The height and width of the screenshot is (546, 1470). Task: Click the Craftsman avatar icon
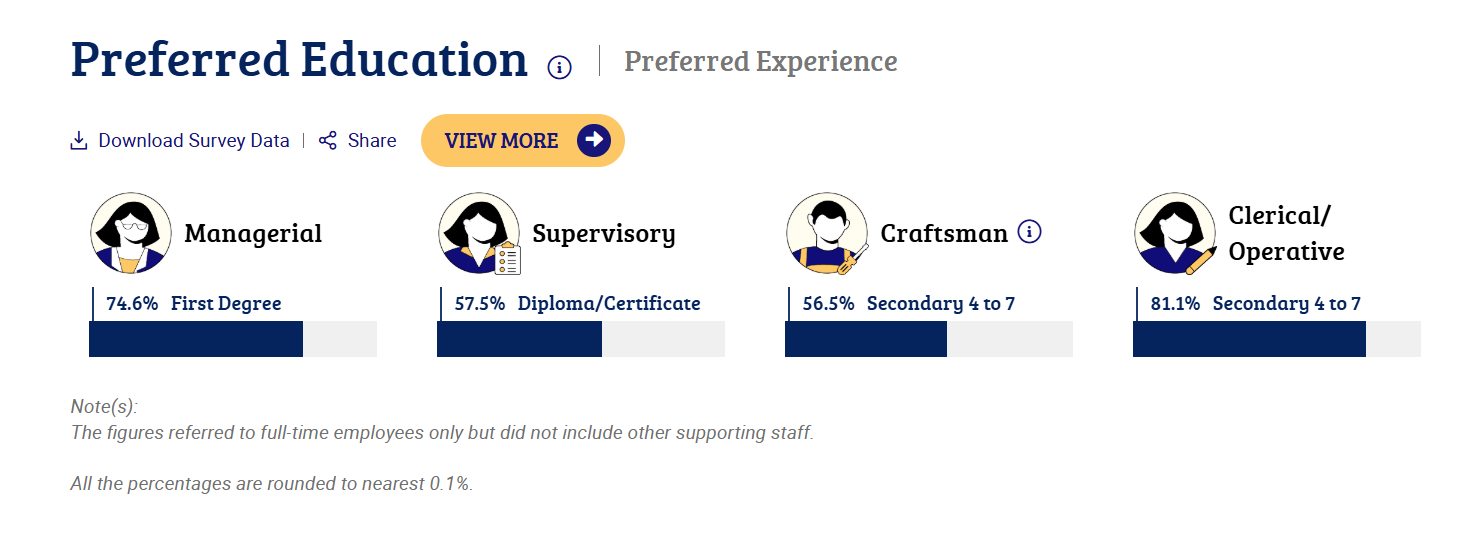coord(827,233)
